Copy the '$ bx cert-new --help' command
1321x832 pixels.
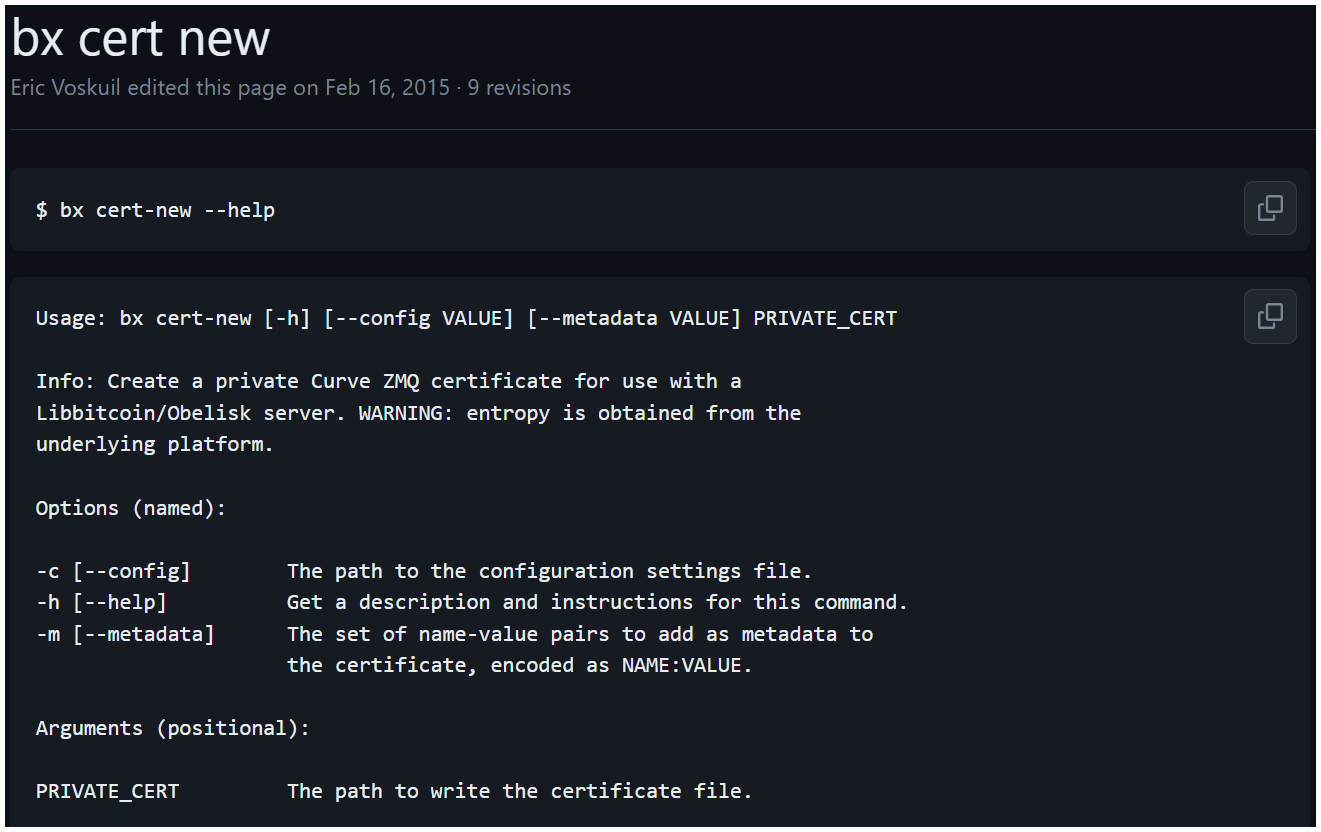(x=1270, y=208)
